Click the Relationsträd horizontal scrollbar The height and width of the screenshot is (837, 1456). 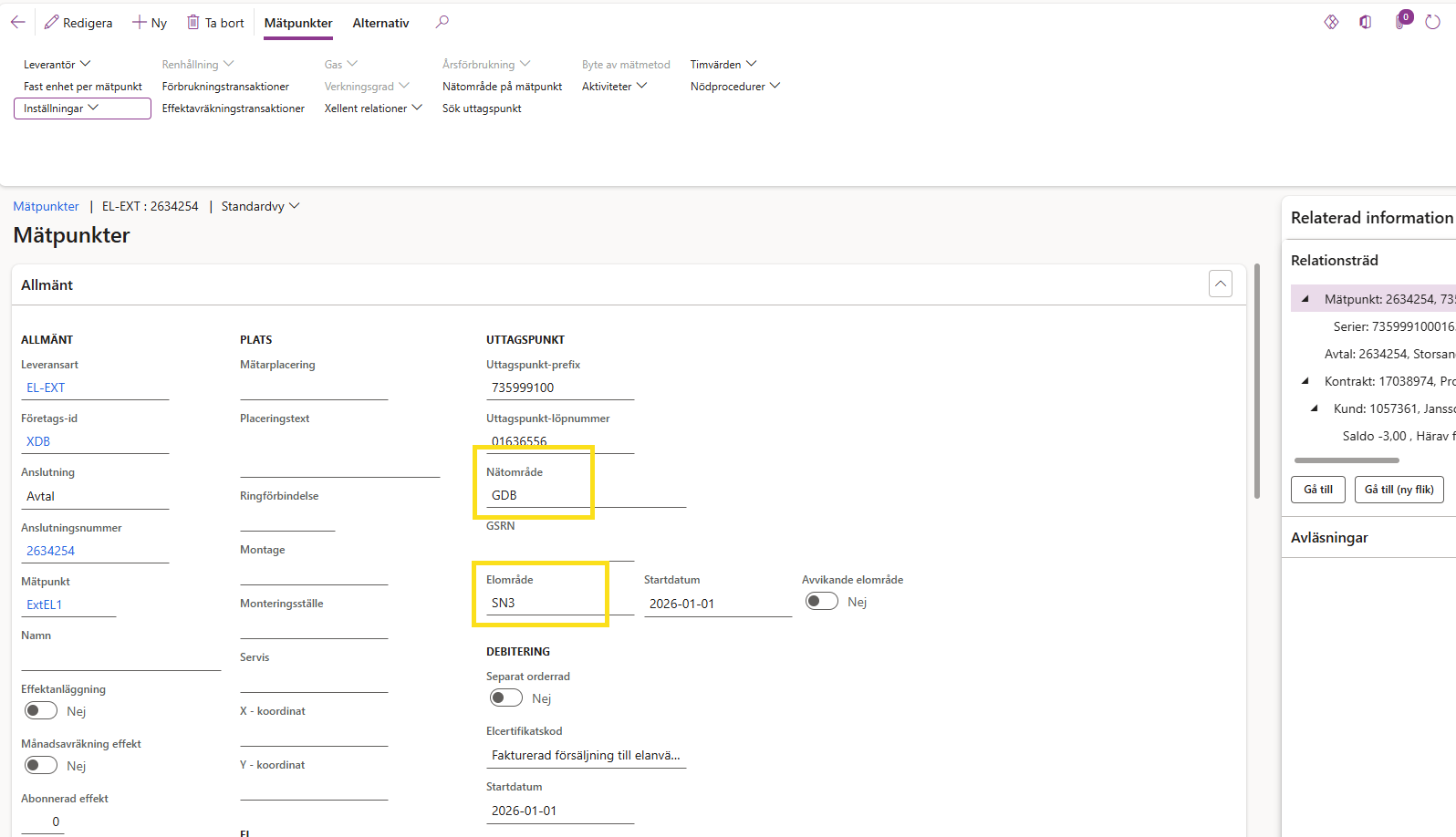pos(1346,460)
